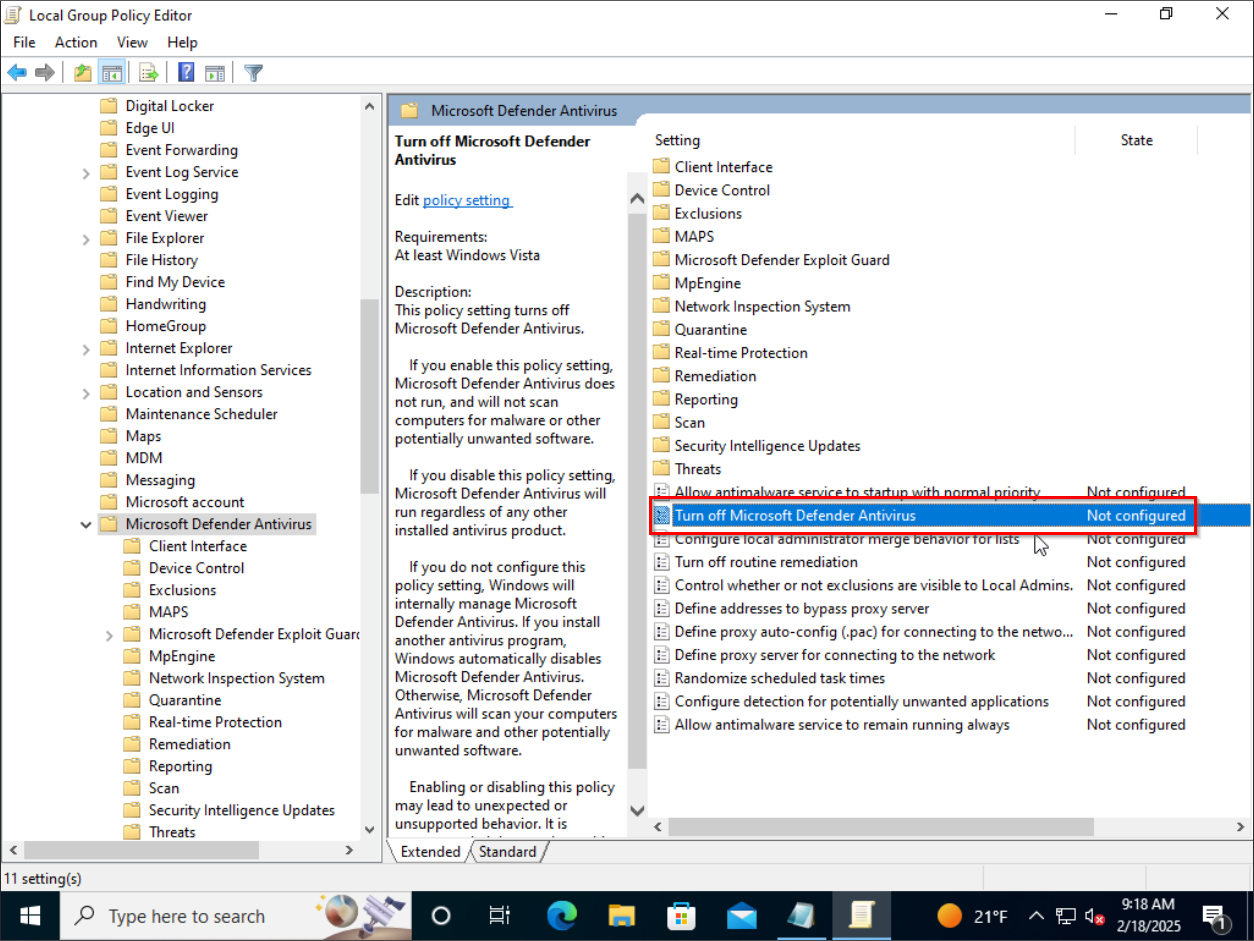Image resolution: width=1254 pixels, height=941 pixels.
Task: Expand Event Log Service tree node
Action: pos(87,173)
